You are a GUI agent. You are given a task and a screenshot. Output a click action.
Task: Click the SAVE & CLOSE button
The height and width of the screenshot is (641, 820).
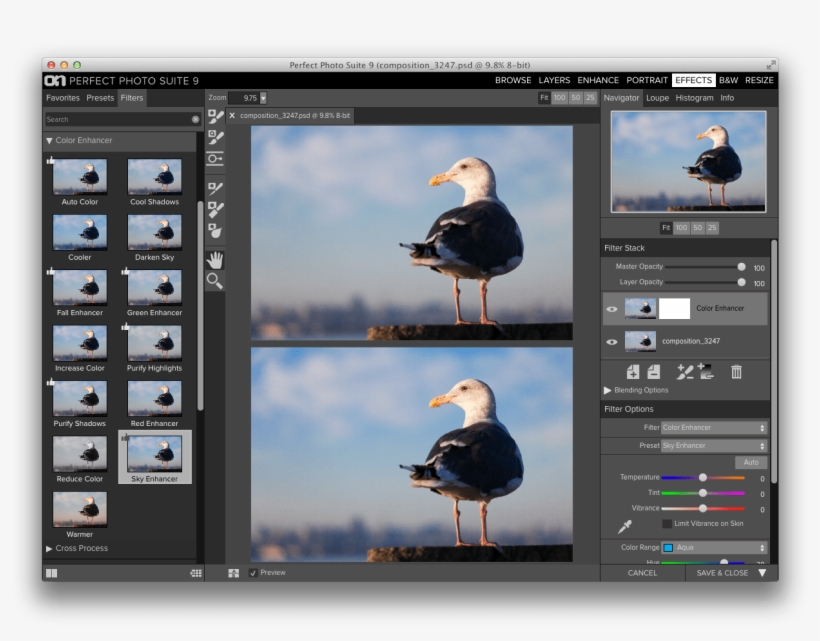pyautogui.click(x=722, y=573)
